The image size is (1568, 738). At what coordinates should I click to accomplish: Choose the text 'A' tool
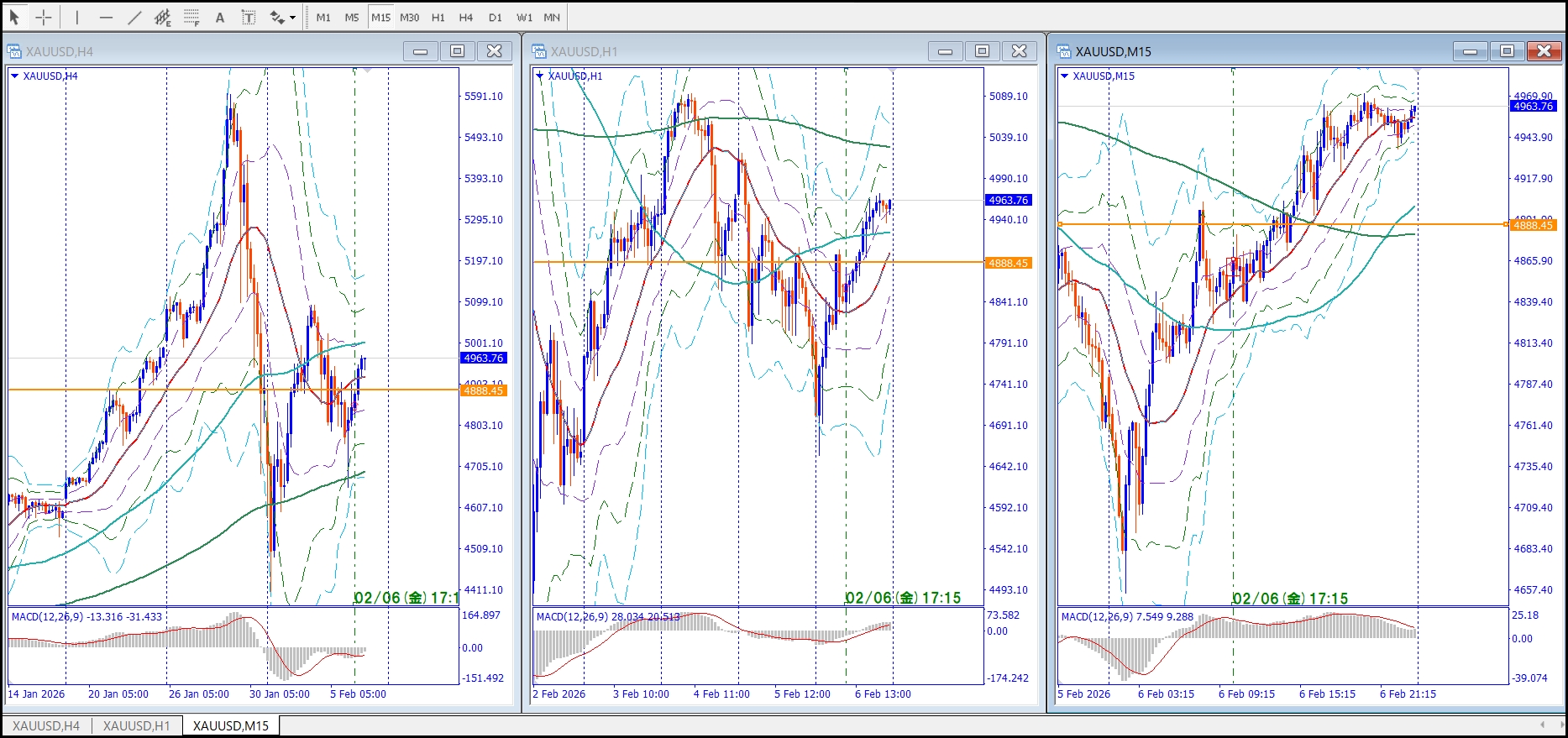(220, 17)
